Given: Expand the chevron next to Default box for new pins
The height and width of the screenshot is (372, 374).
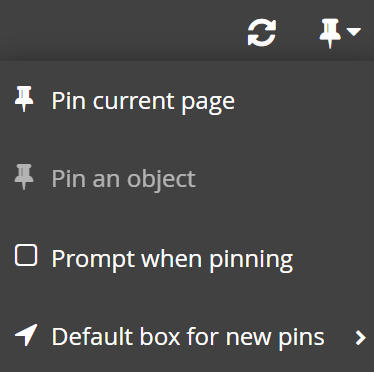Looking at the screenshot, I should tap(360, 337).
